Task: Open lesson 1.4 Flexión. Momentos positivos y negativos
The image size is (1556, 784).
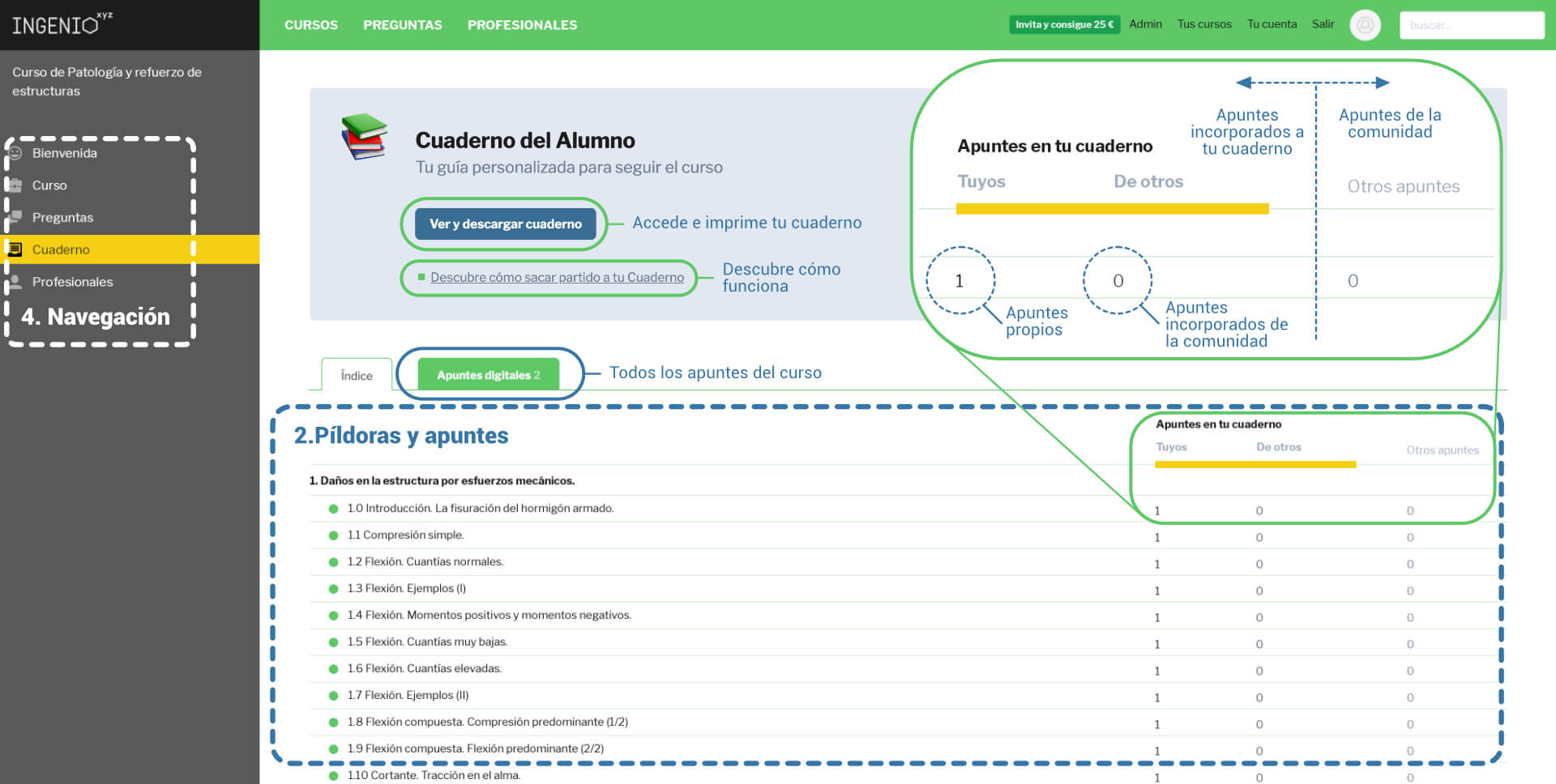Action: pos(489,616)
